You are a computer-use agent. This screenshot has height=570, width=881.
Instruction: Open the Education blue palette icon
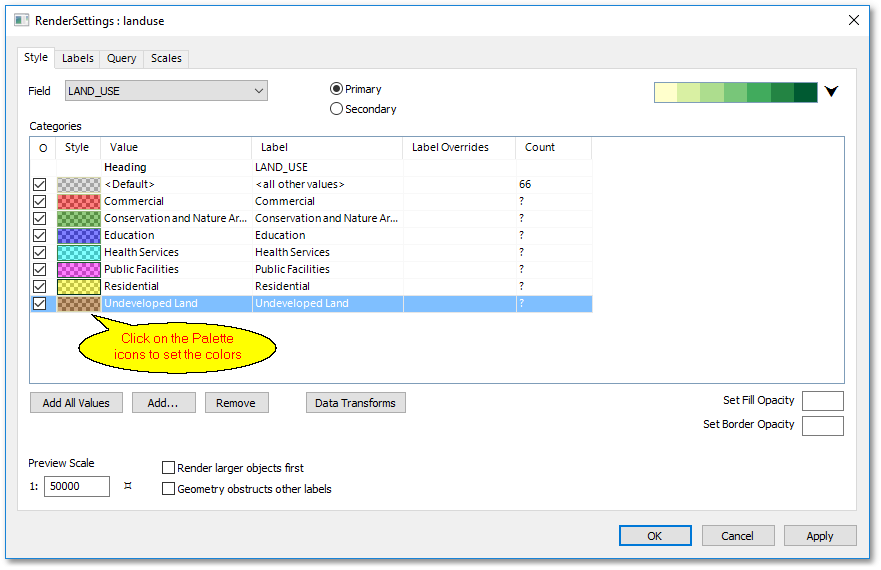79,235
